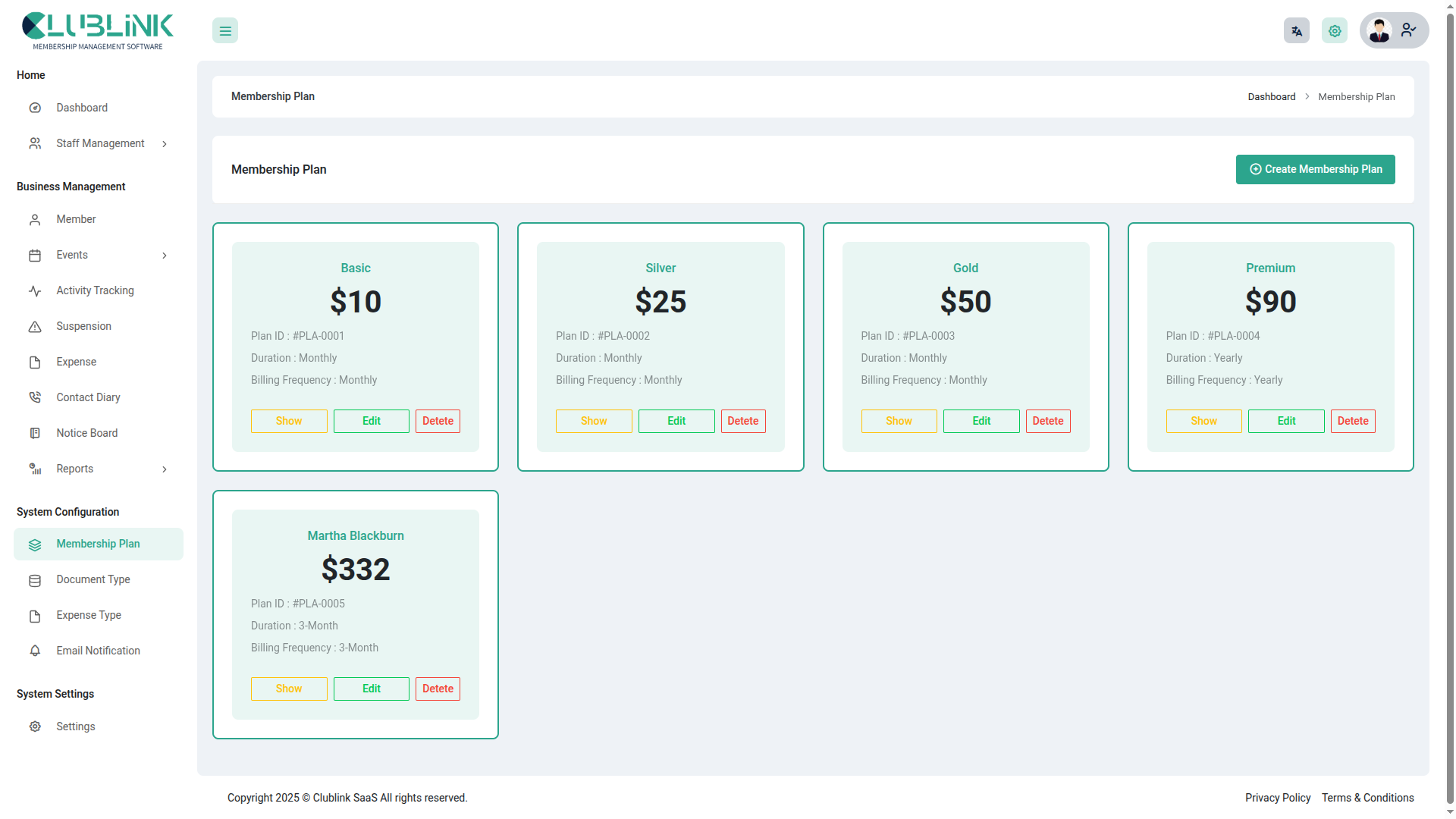
Task: Click the Suspension warning triangle icon
Action: (x=35, y=327)
